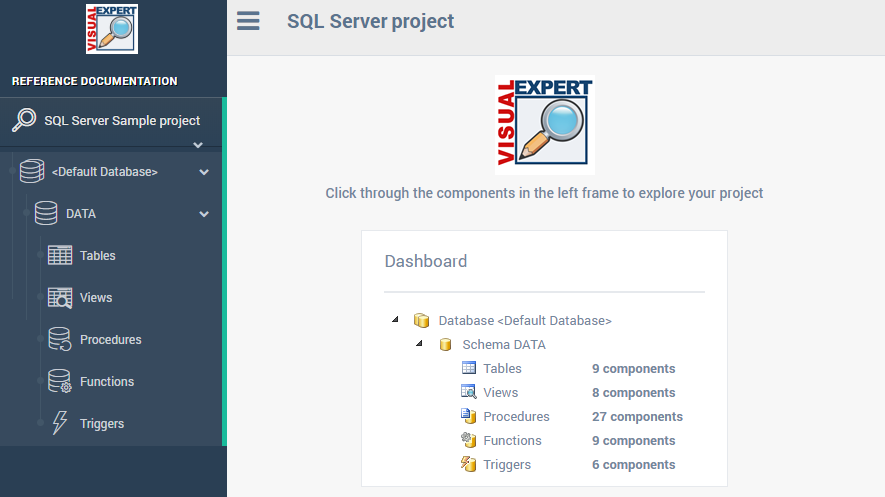885x497 pixels.
Task: Open Tables link in the Dashboard
Action: click(502, 368)
